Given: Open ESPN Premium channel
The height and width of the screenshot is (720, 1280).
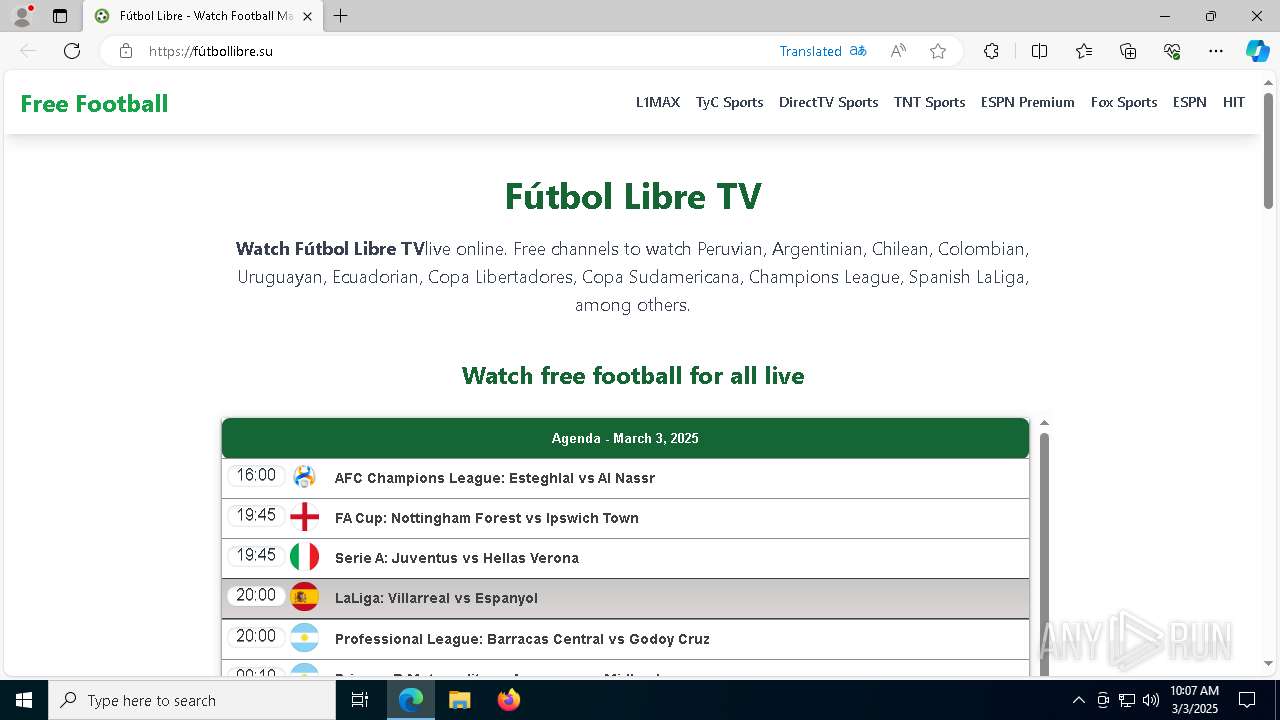Looking at the screenshot, I should click(x=1027, y=102).
